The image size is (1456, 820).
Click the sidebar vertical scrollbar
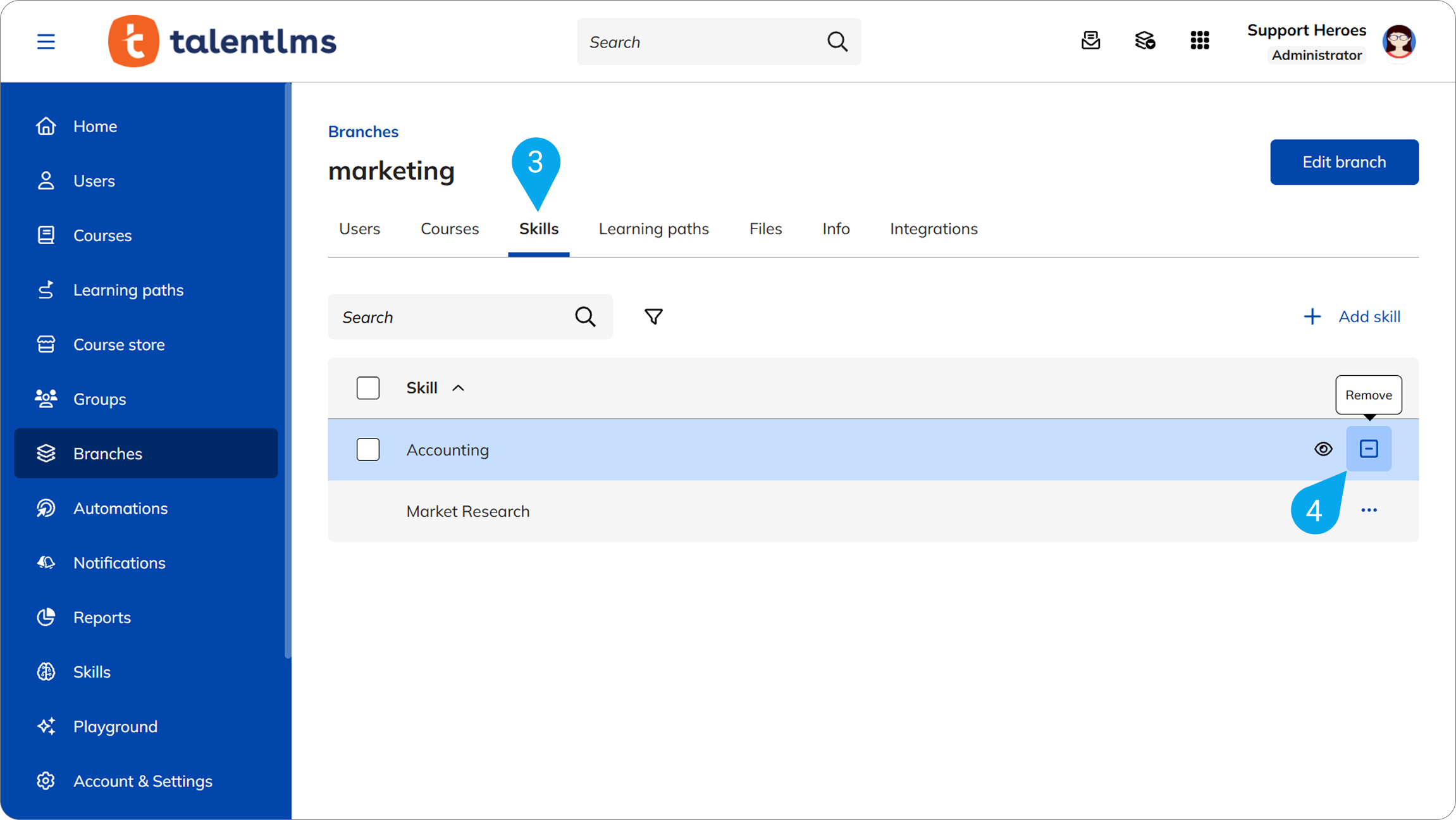pos(288,371)
